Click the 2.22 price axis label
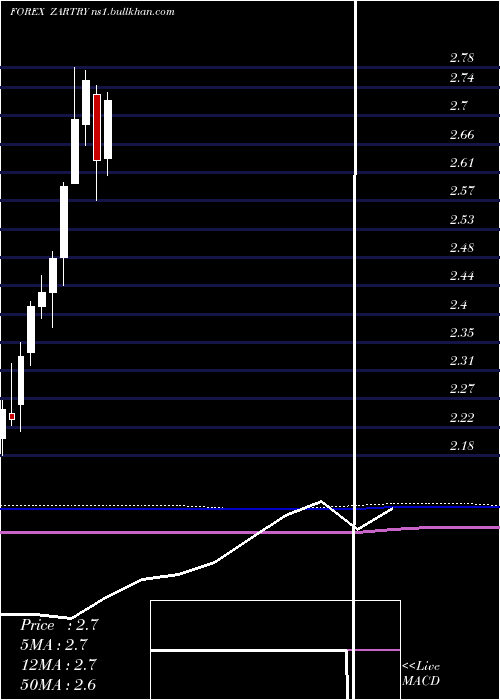500x700 pixels. coord(462,417)
